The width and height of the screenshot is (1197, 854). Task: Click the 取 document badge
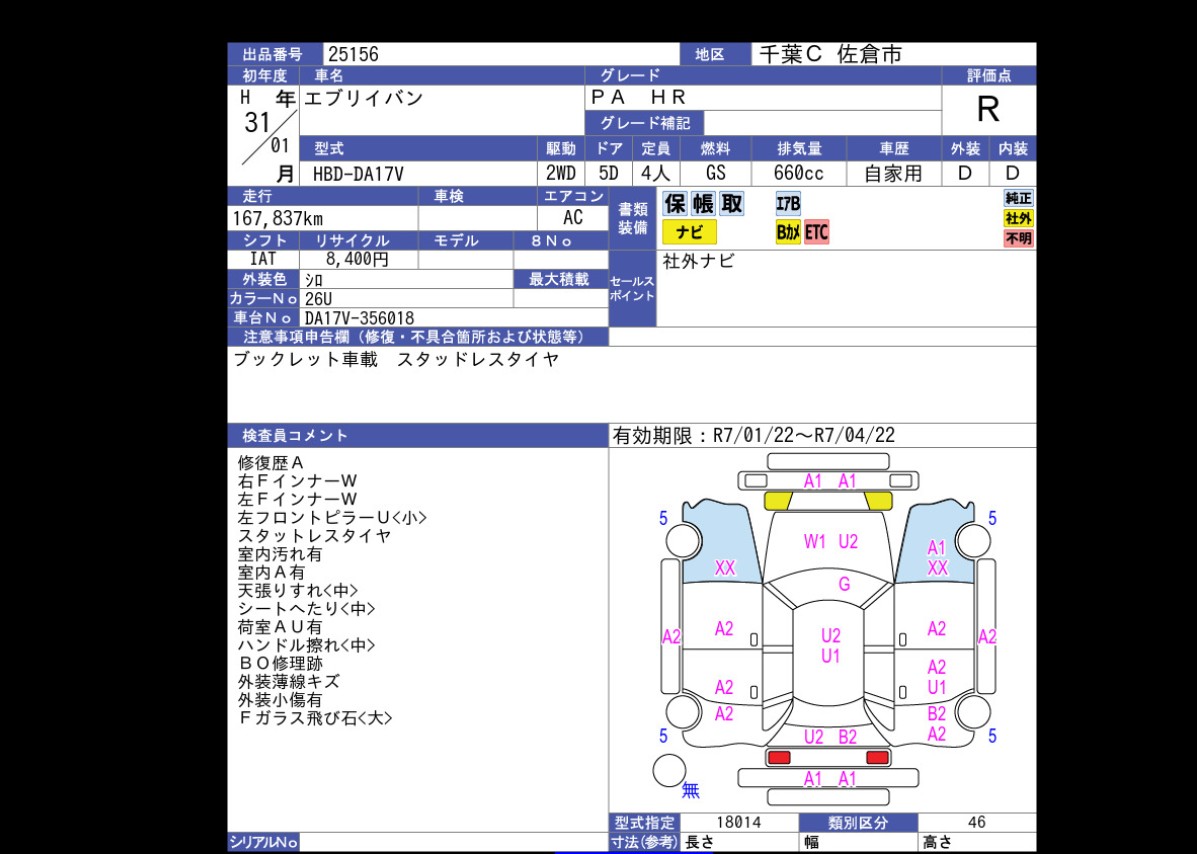[x=731, y=204]
